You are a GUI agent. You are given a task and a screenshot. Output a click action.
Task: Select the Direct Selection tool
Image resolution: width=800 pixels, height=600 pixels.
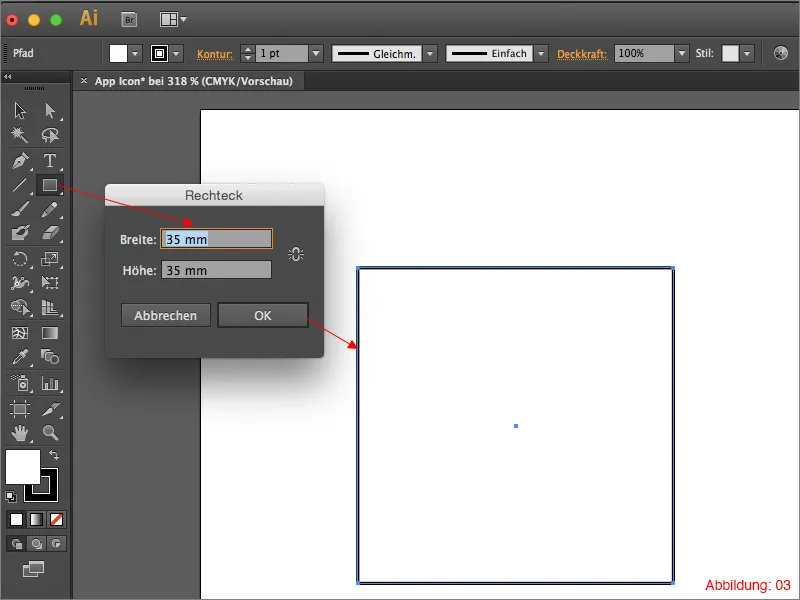[x=50, y=110]
